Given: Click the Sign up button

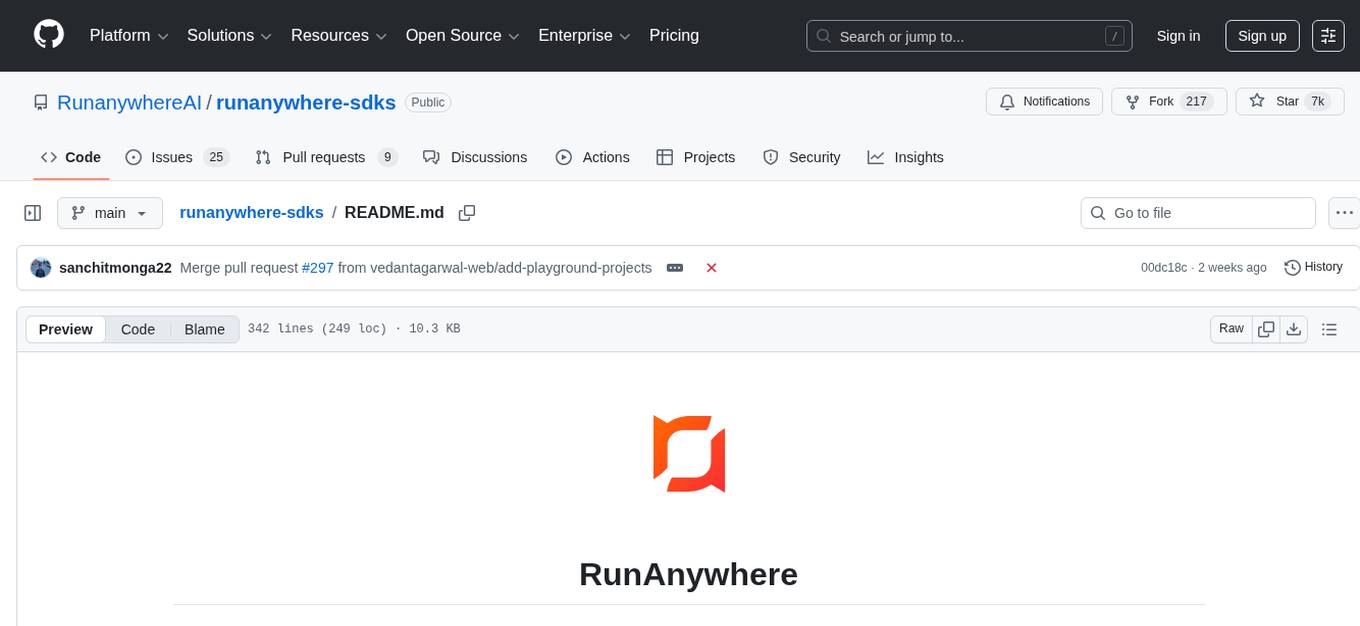Looking at the screenshot, I should 1261,35.
